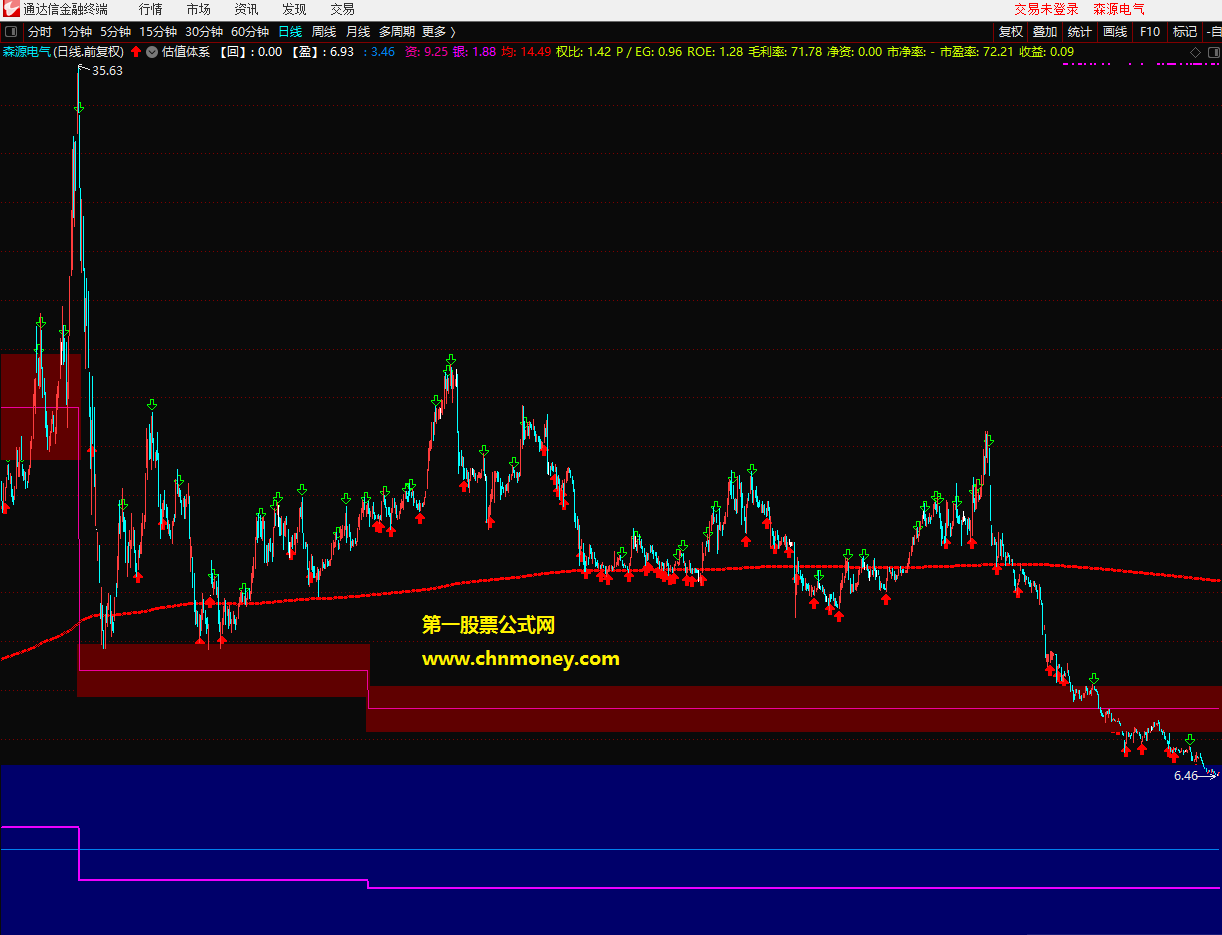Switch to the 15分钟 period tab
Screen dimensions: 1222x935
158,32
